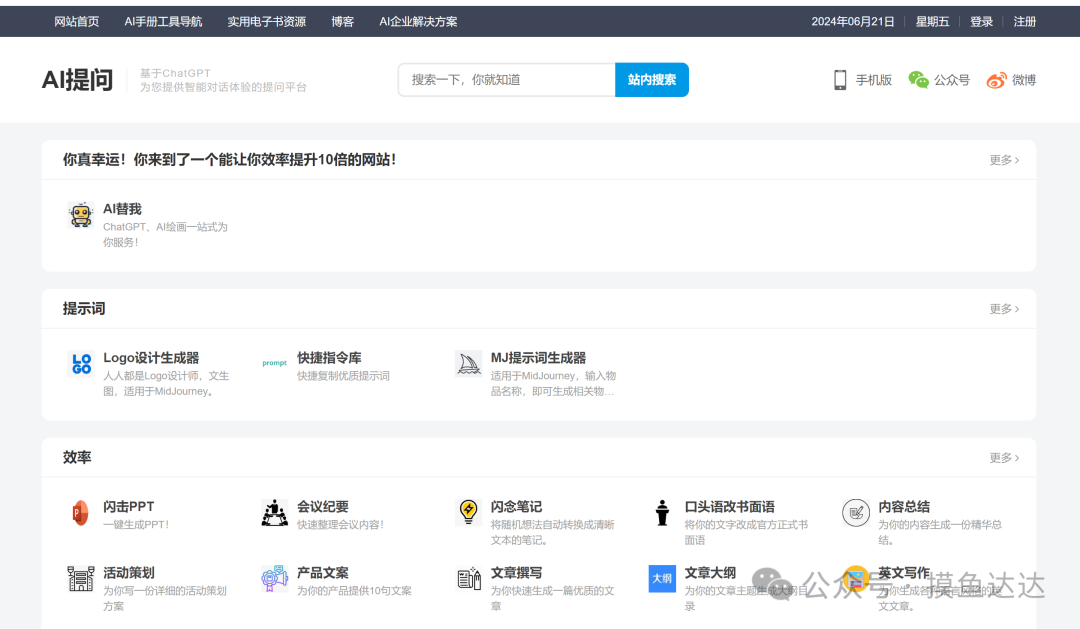
Task: Select the 闪击PPT PowerPoint icon
Action: (x=80, y=512)
